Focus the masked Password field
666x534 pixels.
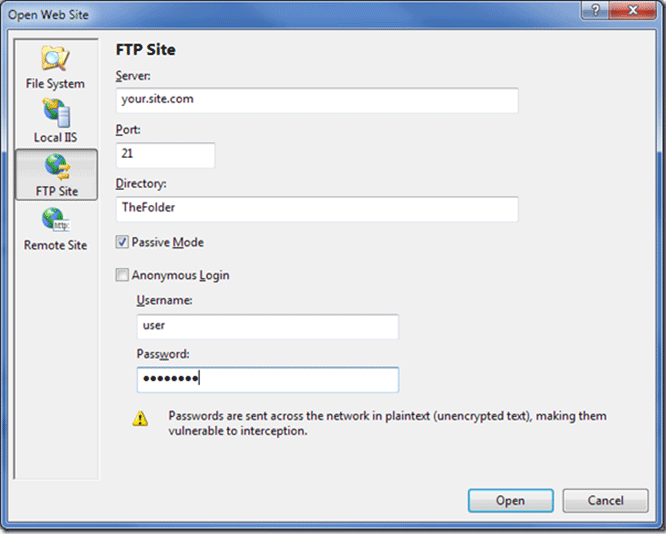coord(267,380)
